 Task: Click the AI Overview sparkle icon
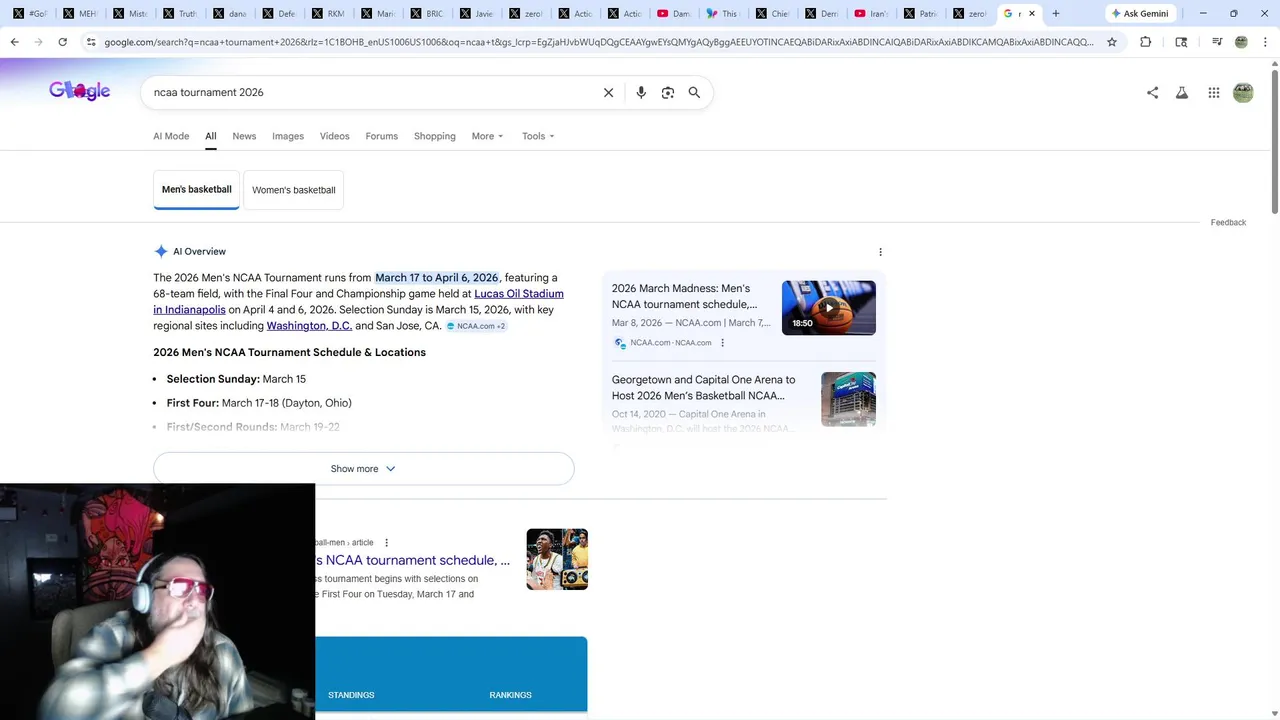[160, 251]
